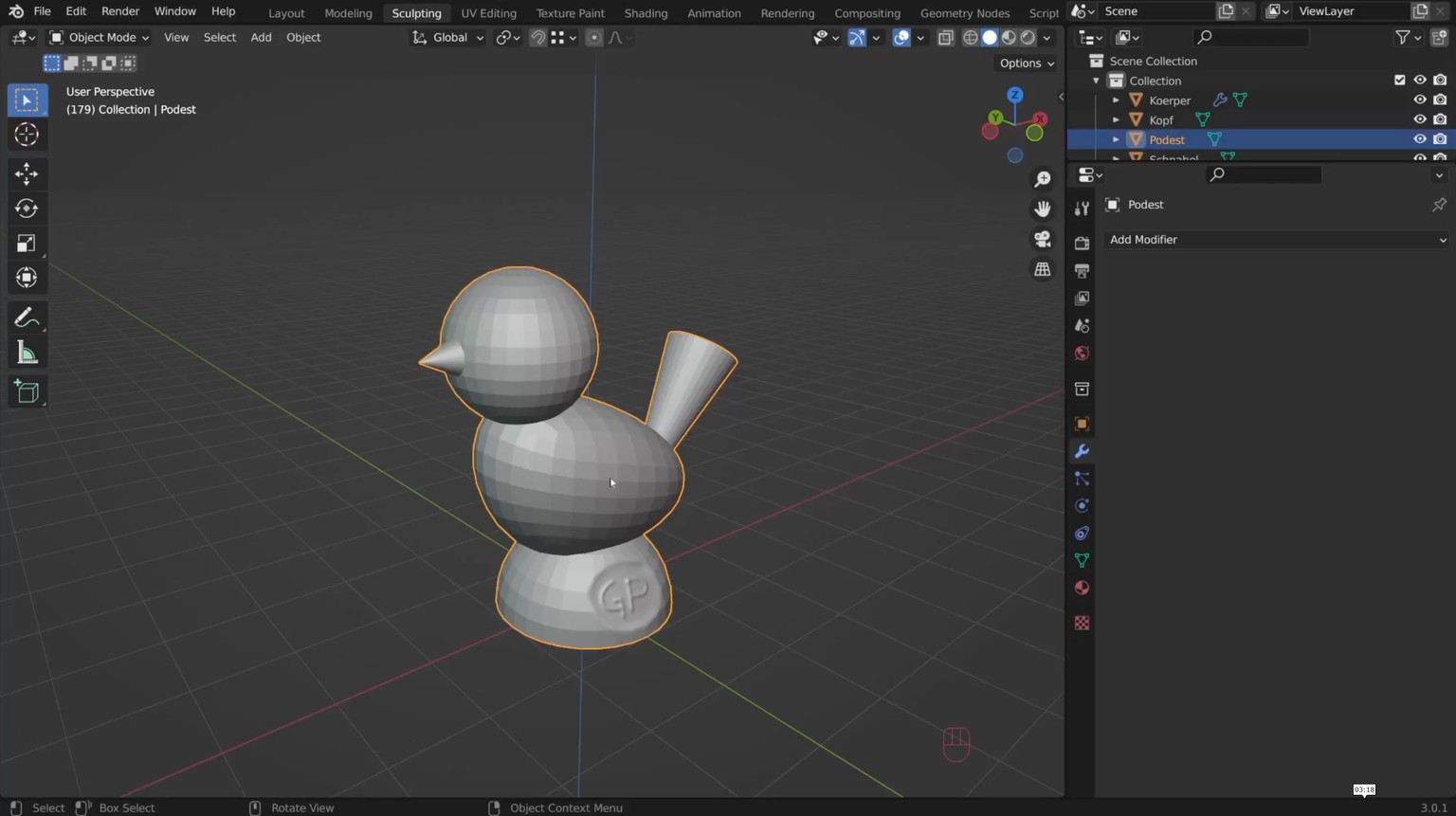Toggle X-ray display
Image resolution: width=1456 pixels, height=816 pixels.
[945, 38]
